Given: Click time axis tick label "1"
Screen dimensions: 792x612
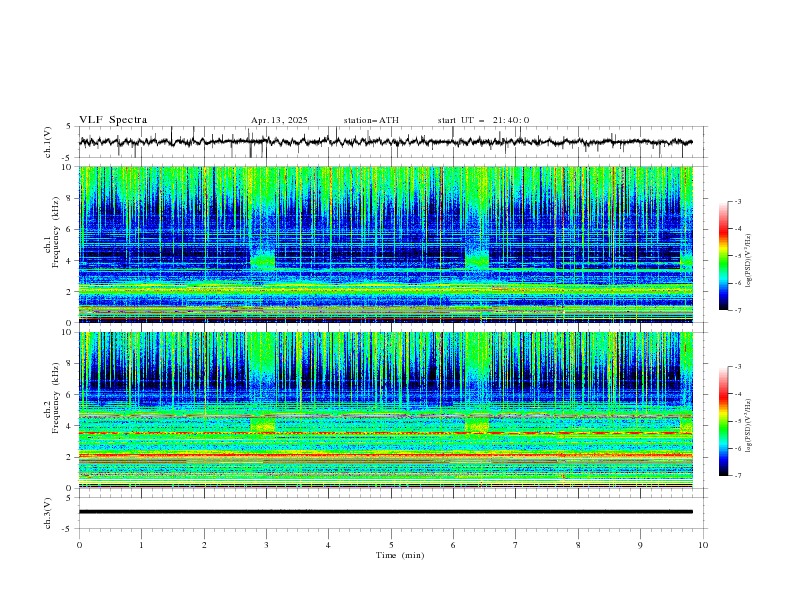Looking at the screenshot, I should pyautogui.click(x=141, y=545).
